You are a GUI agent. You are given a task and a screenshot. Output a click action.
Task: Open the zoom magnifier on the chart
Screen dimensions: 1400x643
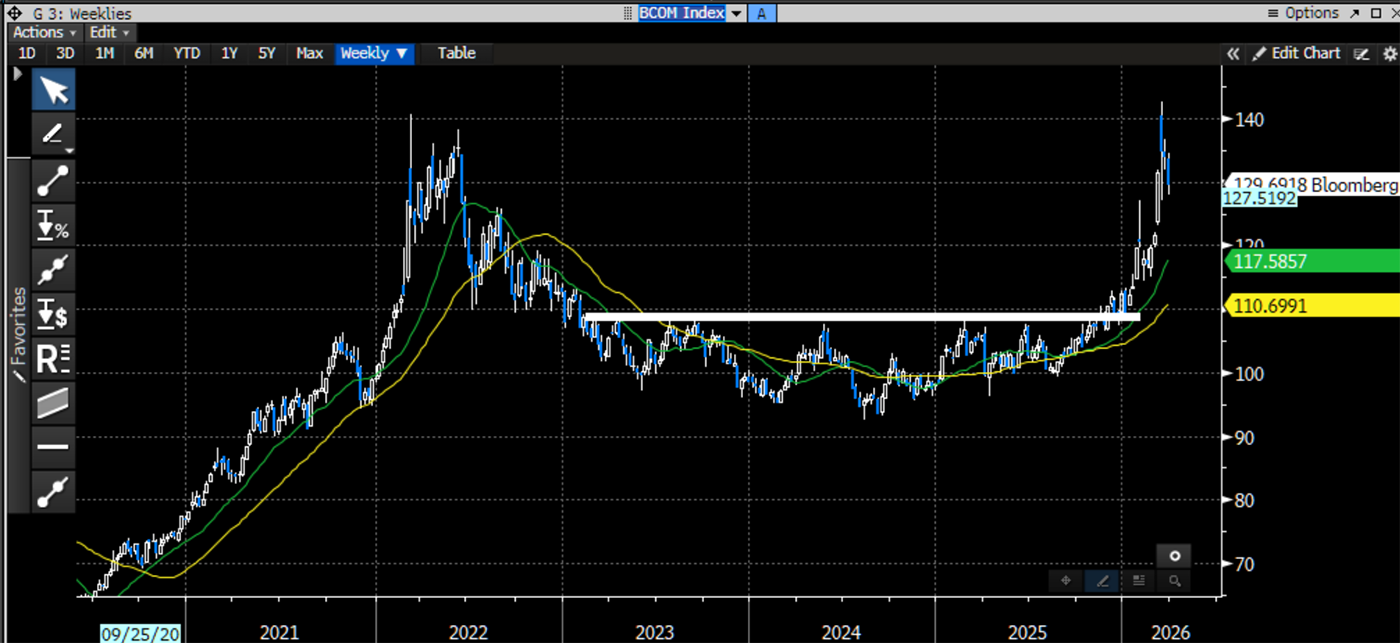(x=1174, y=581)
